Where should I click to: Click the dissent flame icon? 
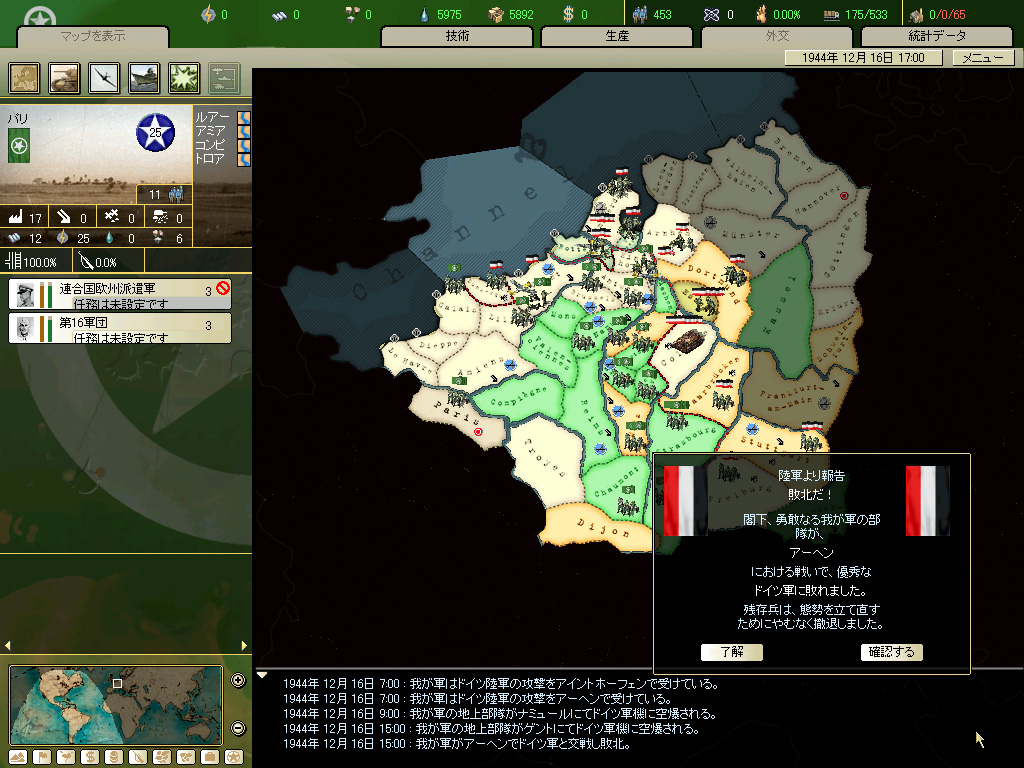tap(761, 14)
